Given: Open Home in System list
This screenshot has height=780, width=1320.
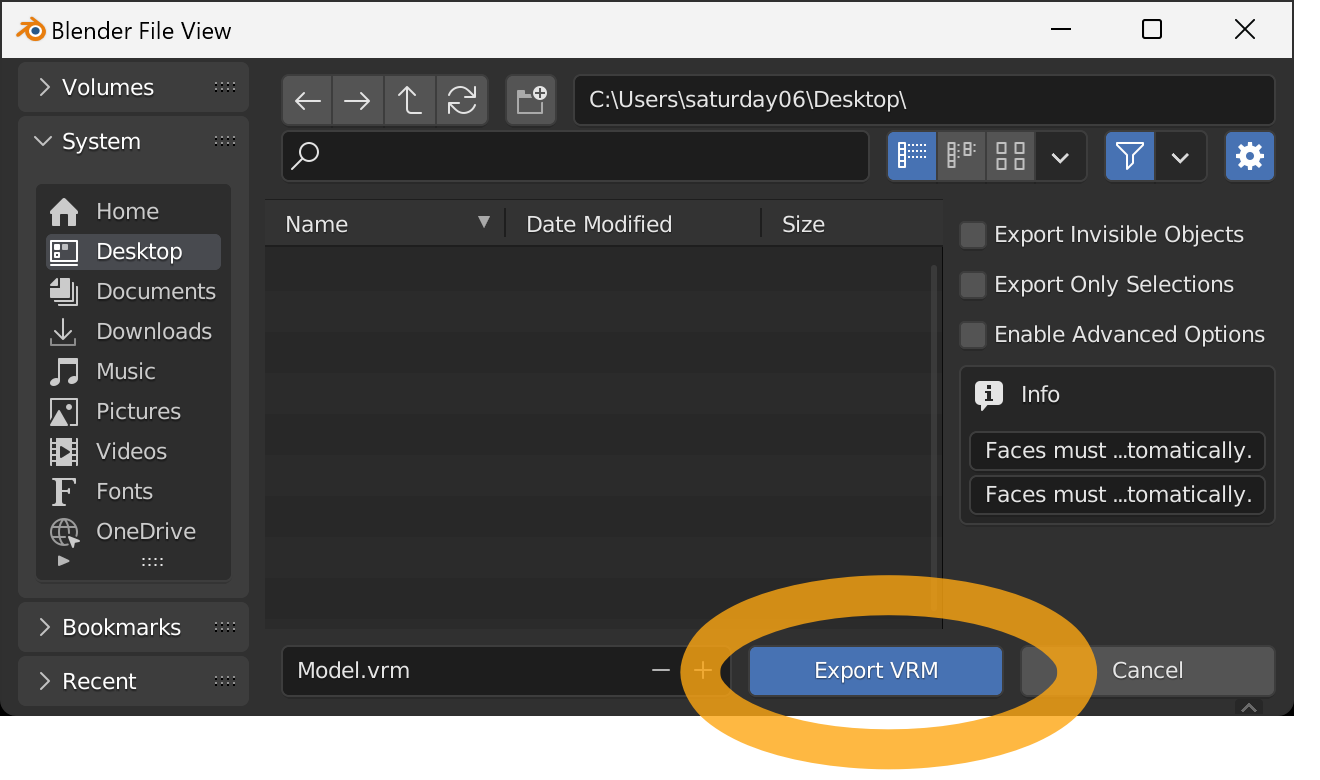Looking at the screenshot, I should pos(134,211).
